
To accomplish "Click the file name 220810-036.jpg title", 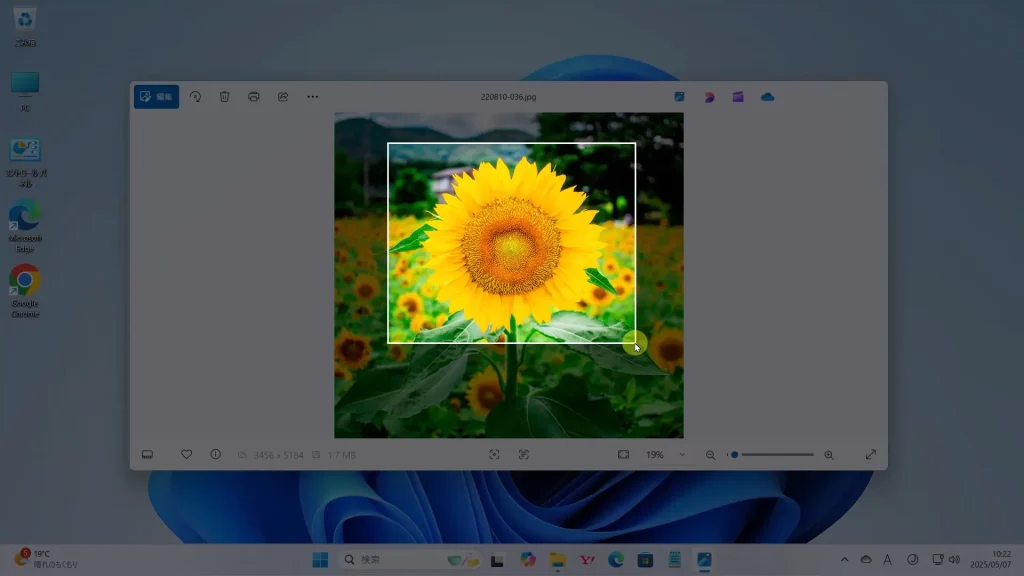I will pos(508,97).
